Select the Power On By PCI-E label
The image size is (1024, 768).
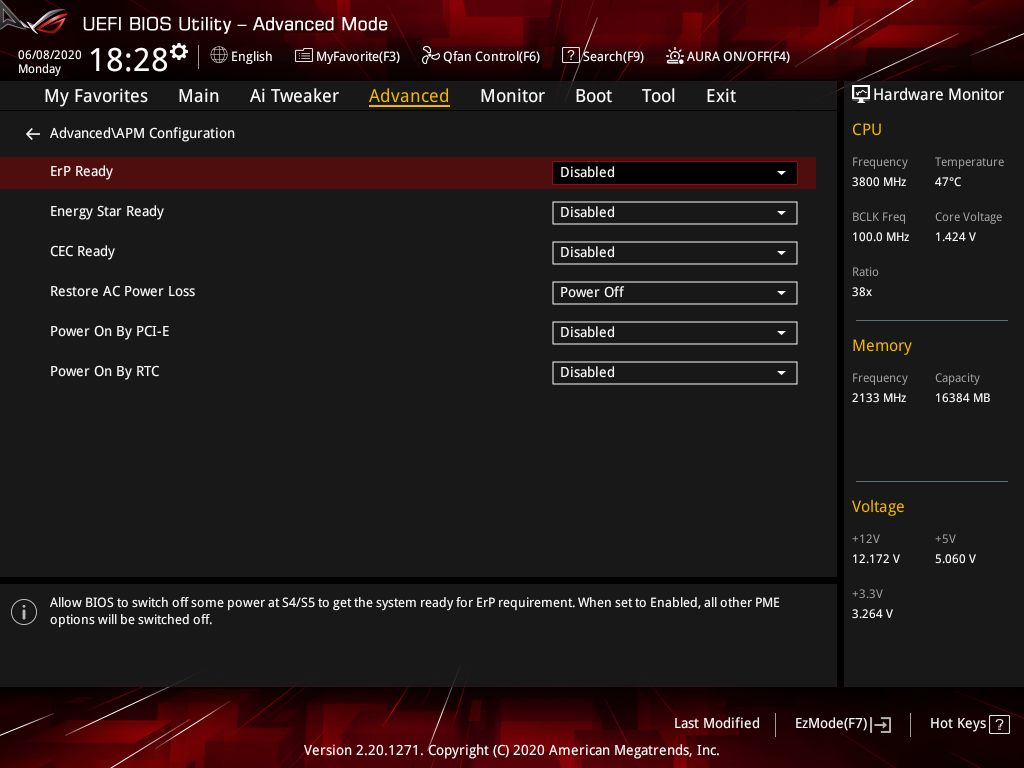(x=110, y=332)
